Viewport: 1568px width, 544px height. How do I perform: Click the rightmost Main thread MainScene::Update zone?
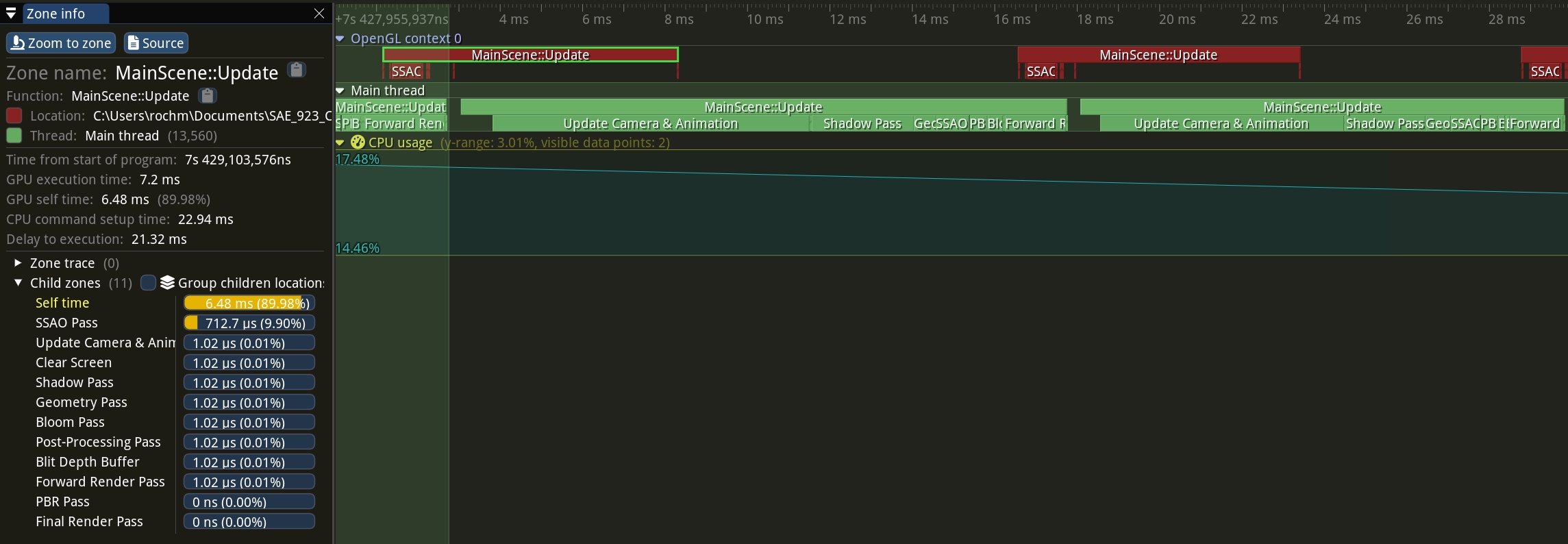click(1322, 107)
